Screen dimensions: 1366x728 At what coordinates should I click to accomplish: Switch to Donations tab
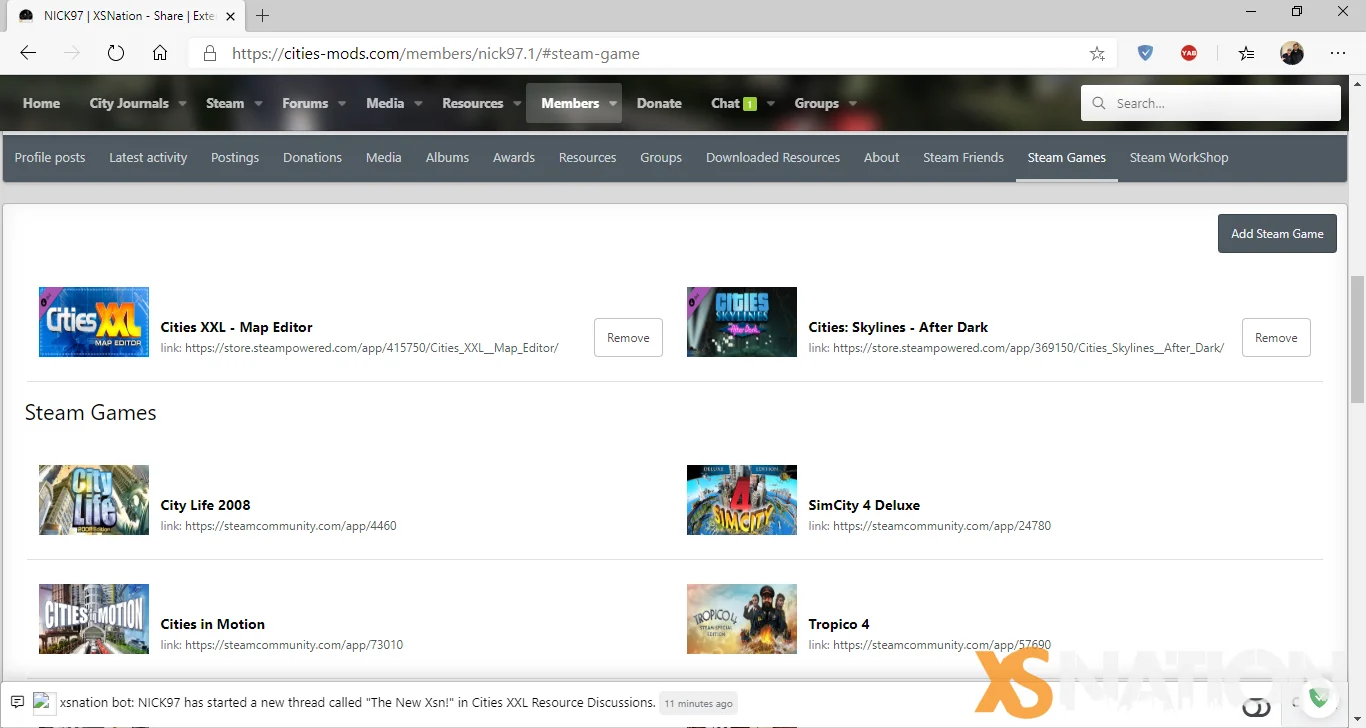tap(312, 157)
